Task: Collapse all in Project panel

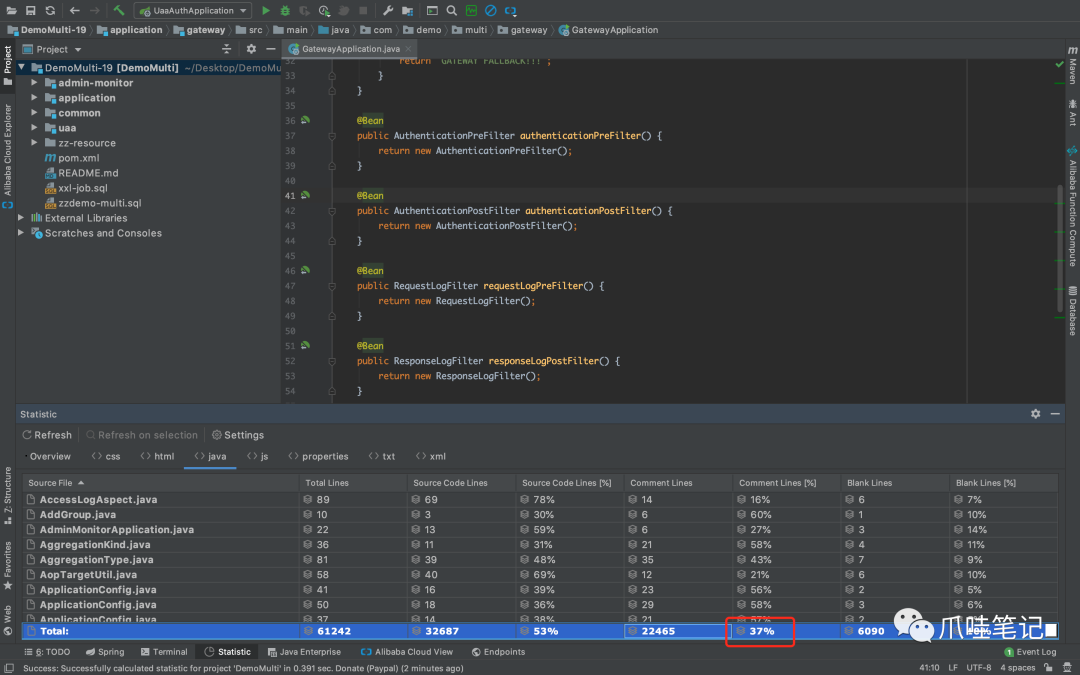Action: [227, 49]
